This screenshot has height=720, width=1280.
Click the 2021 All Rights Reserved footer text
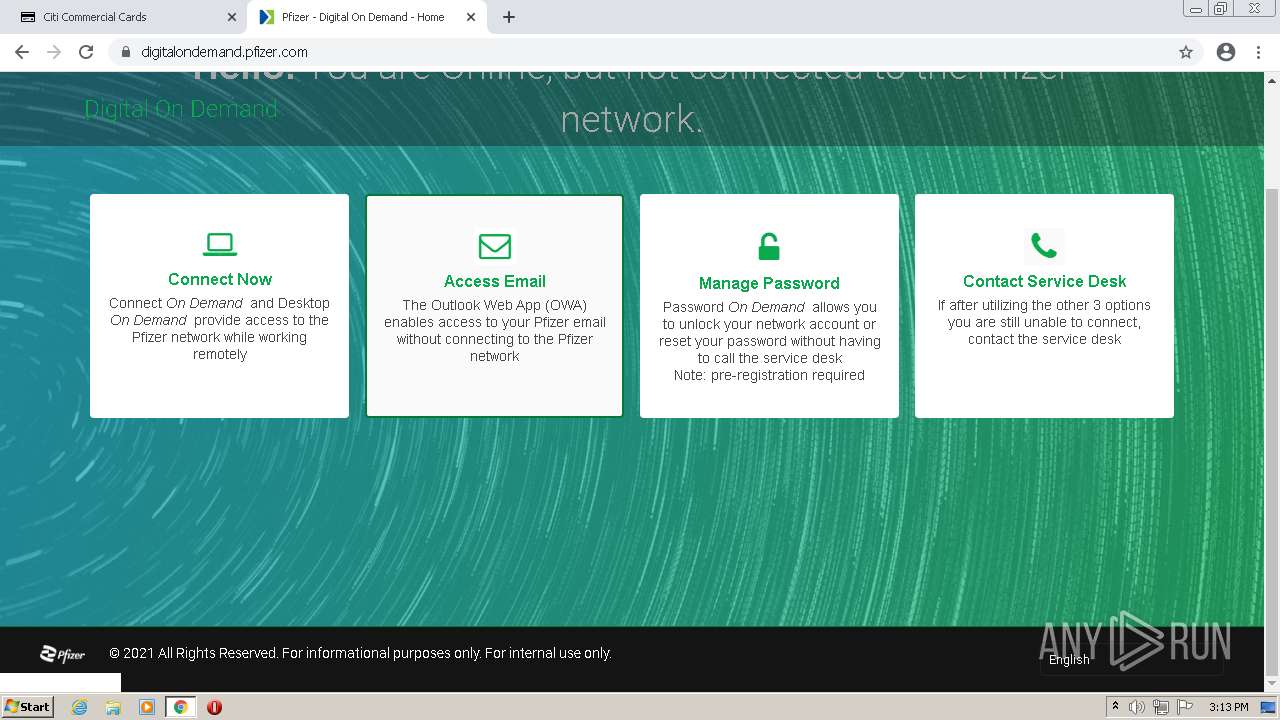coord(360,653)
